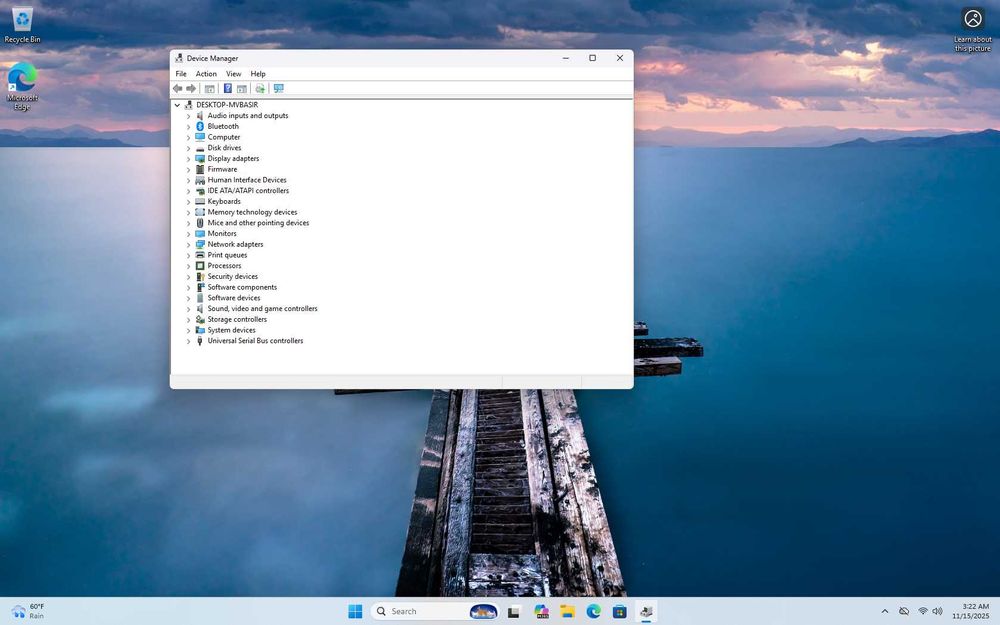Click the Network adapters icon
Viewport: 1000px width, 625px height.
point(200,244)
